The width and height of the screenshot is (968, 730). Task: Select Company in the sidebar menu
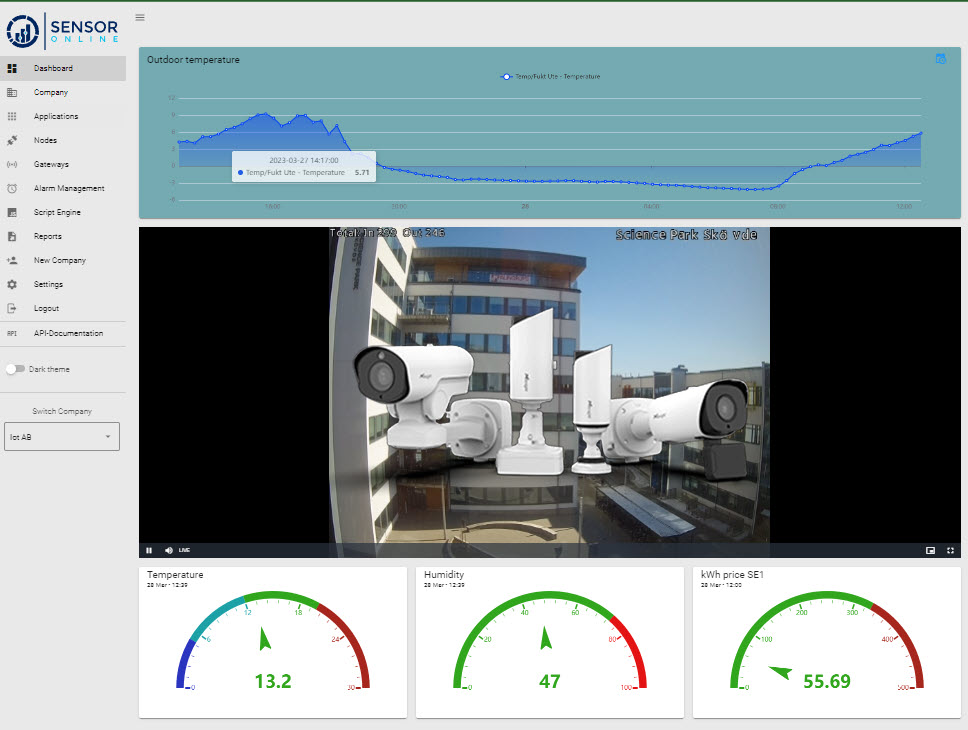pos(50,92)
